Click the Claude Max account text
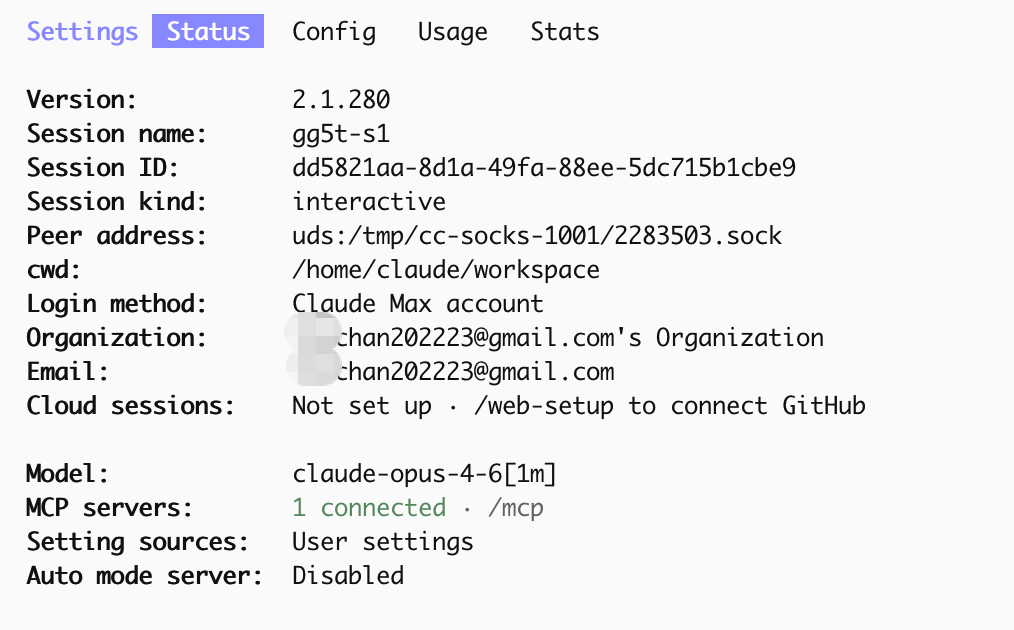The width and height of the screenshot is (1014, 630). tap(418, 303)
